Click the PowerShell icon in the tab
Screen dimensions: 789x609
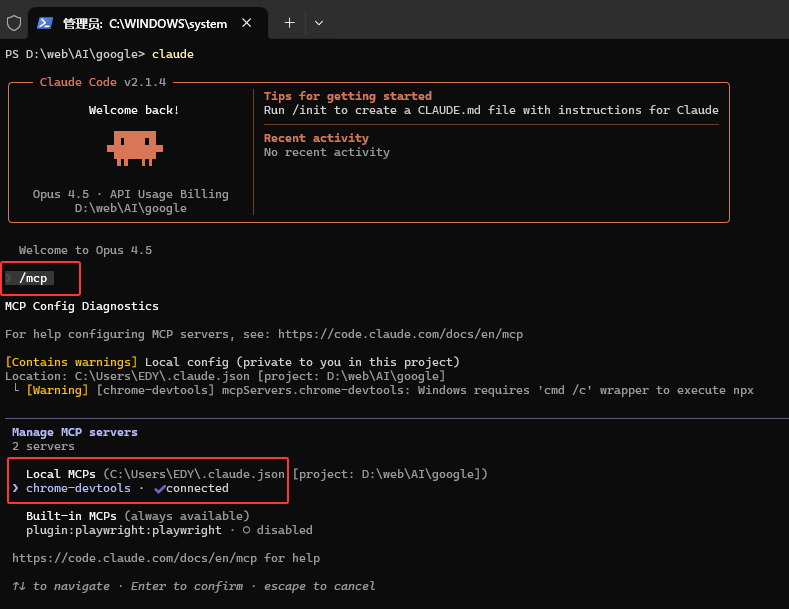pos(45,23)
